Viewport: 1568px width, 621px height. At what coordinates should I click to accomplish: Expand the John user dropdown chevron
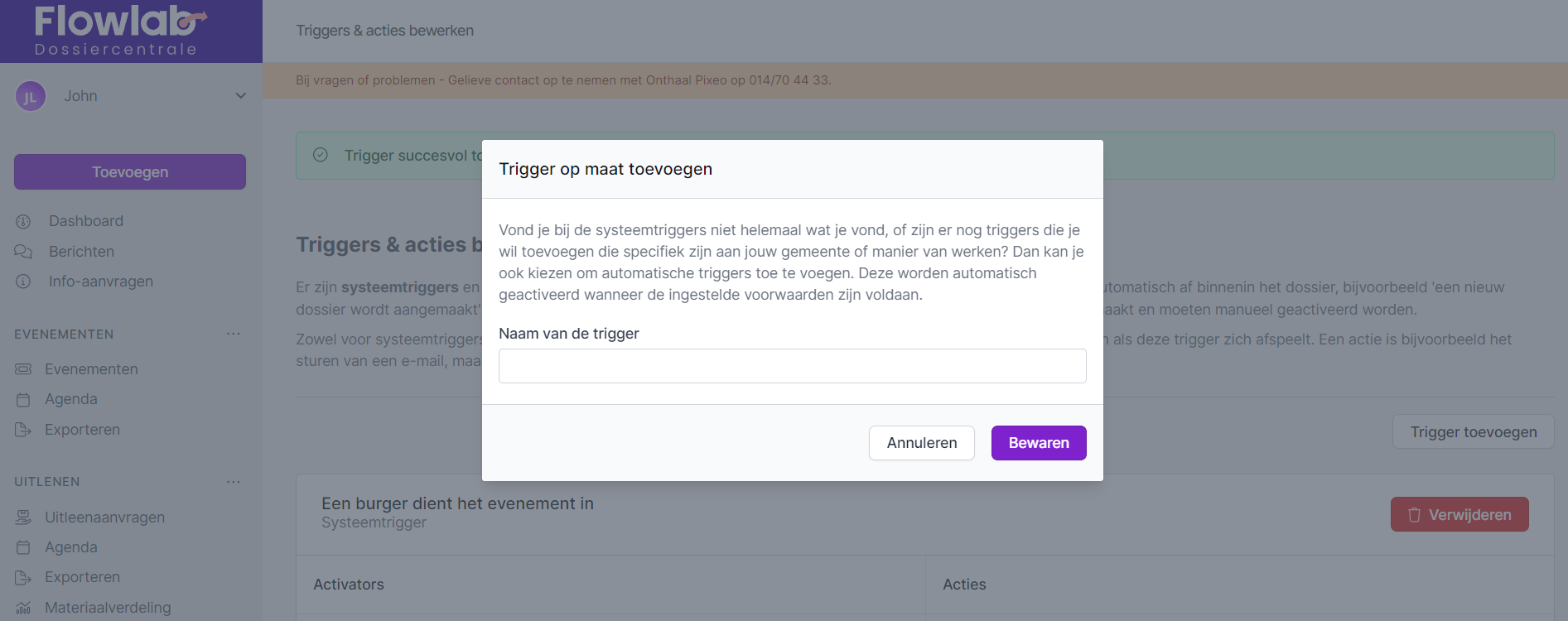(x=241, y=96)
